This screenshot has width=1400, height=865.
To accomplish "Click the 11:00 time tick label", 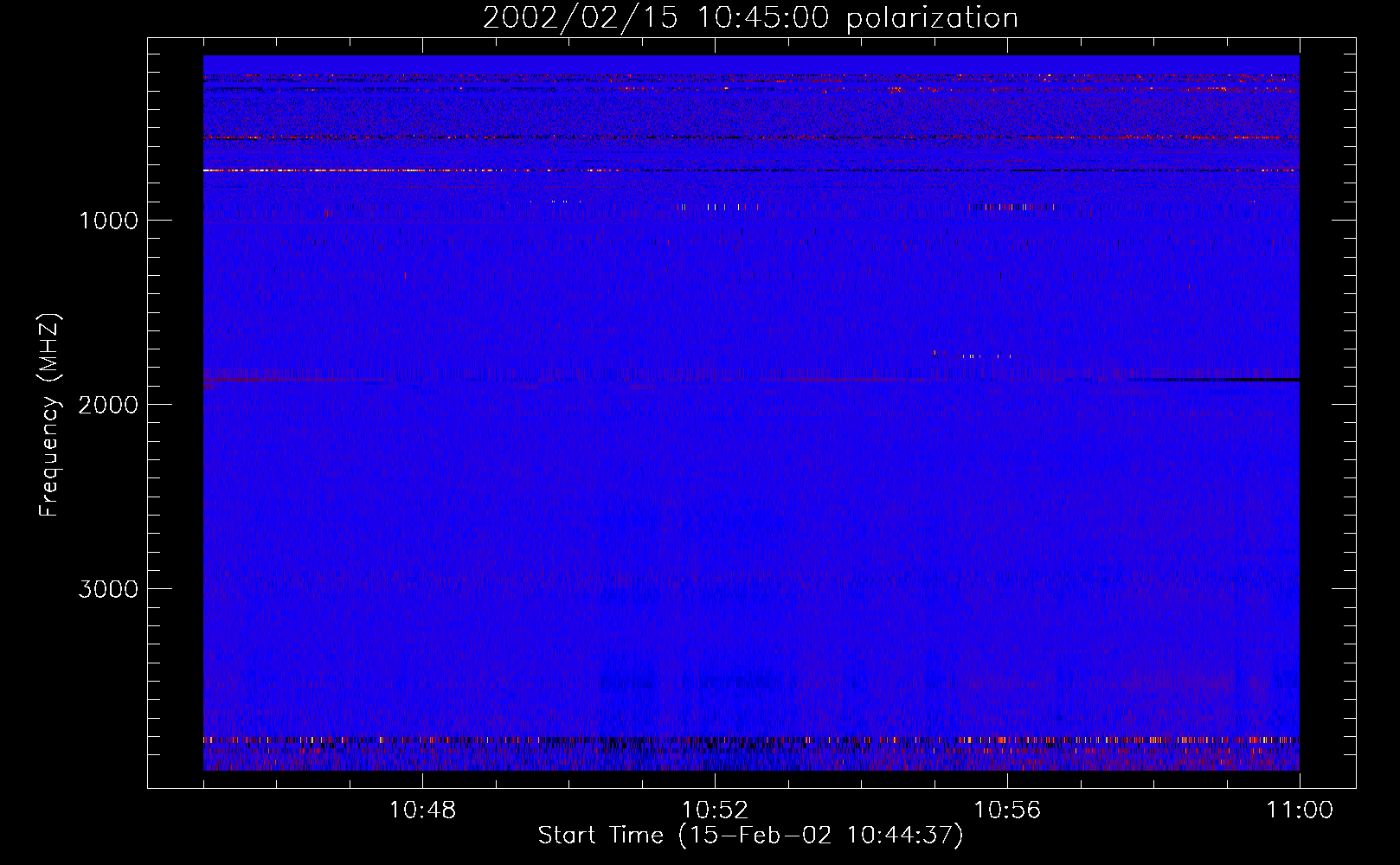I will point(1300,811).
